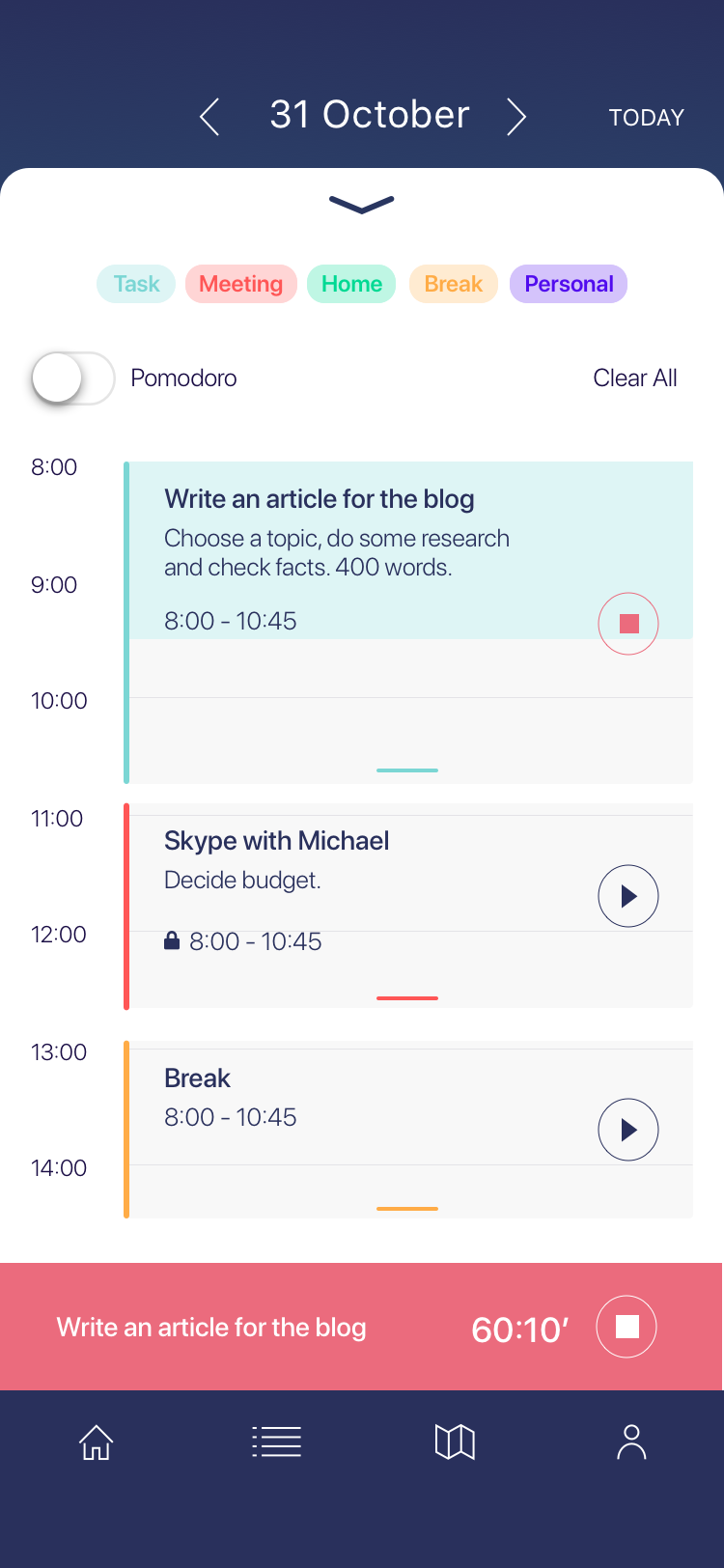The height and width of the screenshot is (1568, 724).
Task: Go to the previous day arrow
Action: [209, 117]
